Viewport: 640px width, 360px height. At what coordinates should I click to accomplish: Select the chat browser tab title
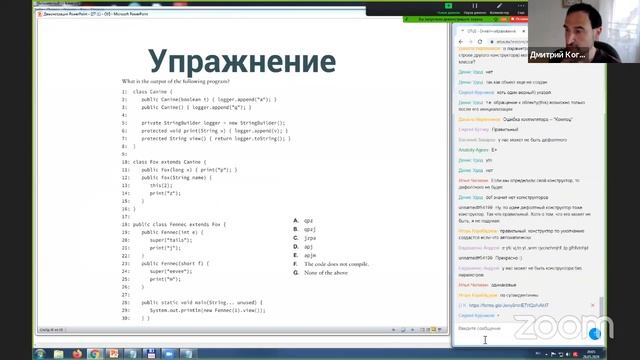(491, 31)
